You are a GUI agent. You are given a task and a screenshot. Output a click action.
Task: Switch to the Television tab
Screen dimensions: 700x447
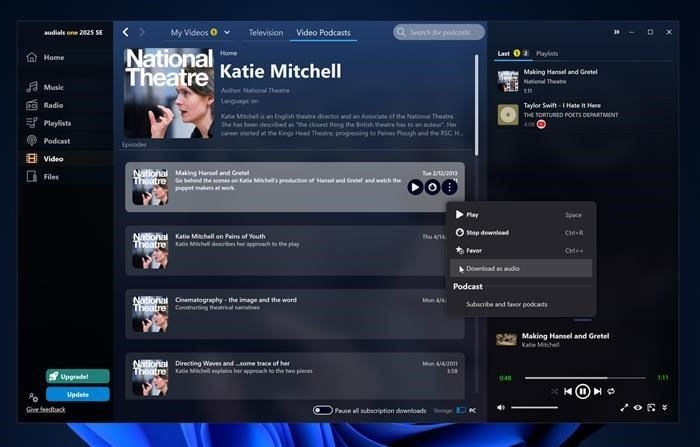pyautogui.click(x=266, y=33)
